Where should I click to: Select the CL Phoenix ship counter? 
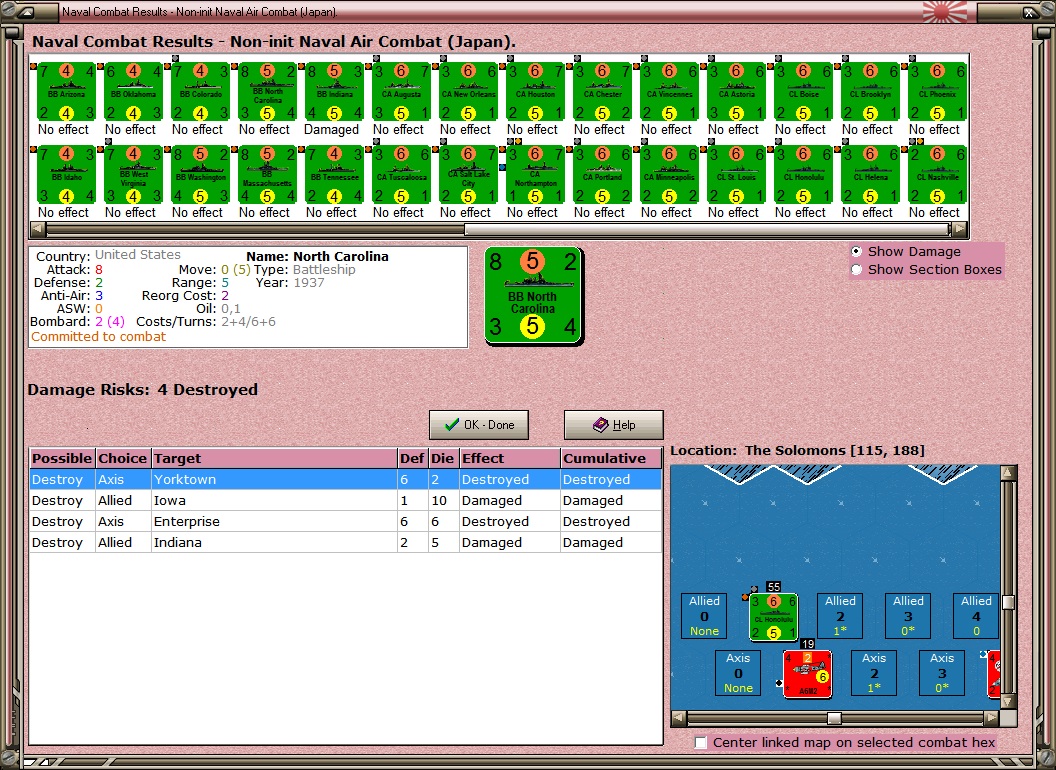(x=937, y=92)
